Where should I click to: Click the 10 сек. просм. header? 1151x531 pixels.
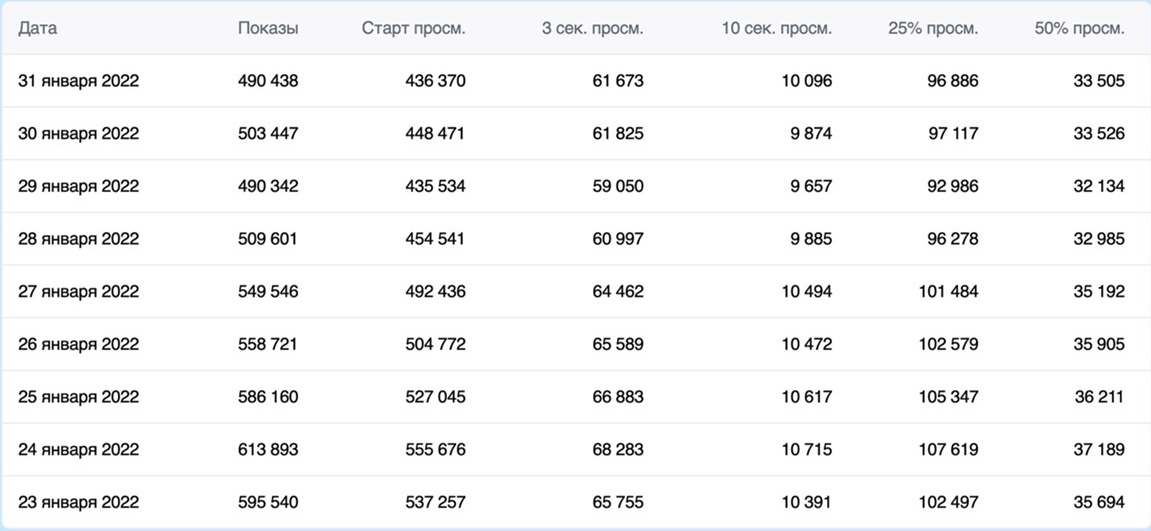776,29
